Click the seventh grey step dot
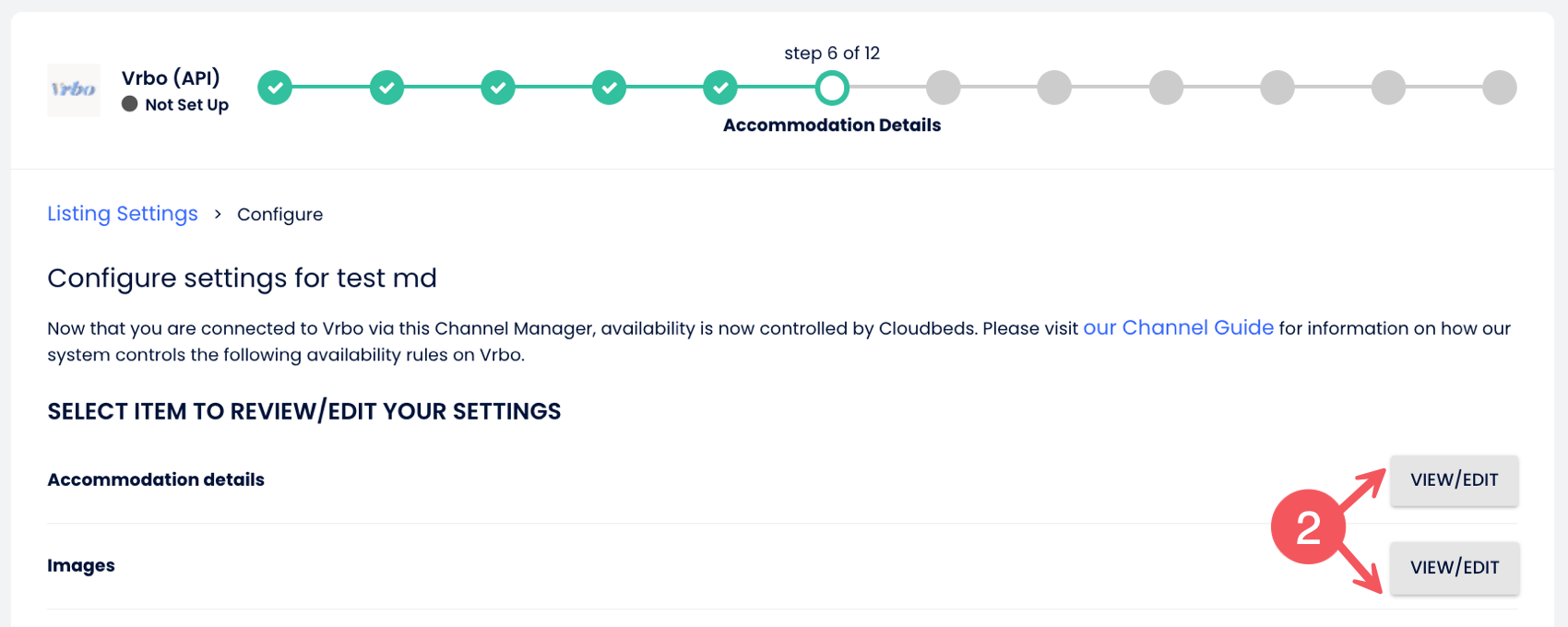Image resolution: width=1568 pixels, height=627 pixels. 944,88
